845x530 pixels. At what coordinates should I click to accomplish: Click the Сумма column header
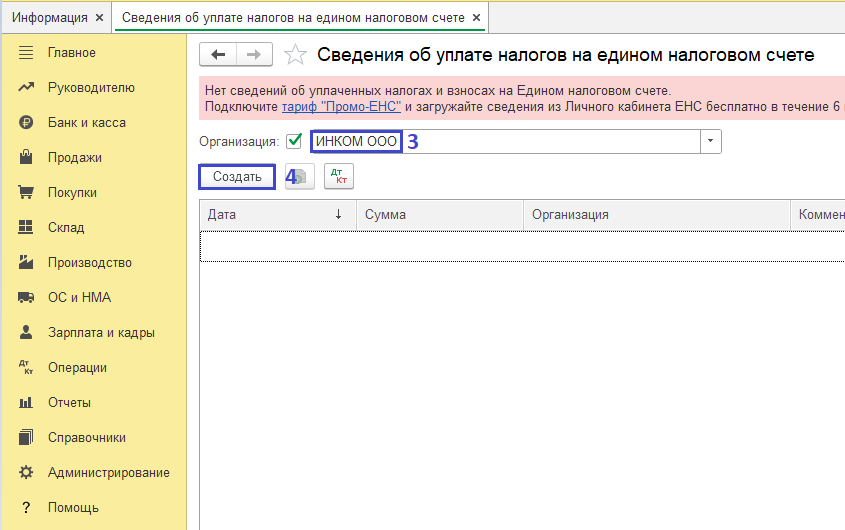[440, 214]
